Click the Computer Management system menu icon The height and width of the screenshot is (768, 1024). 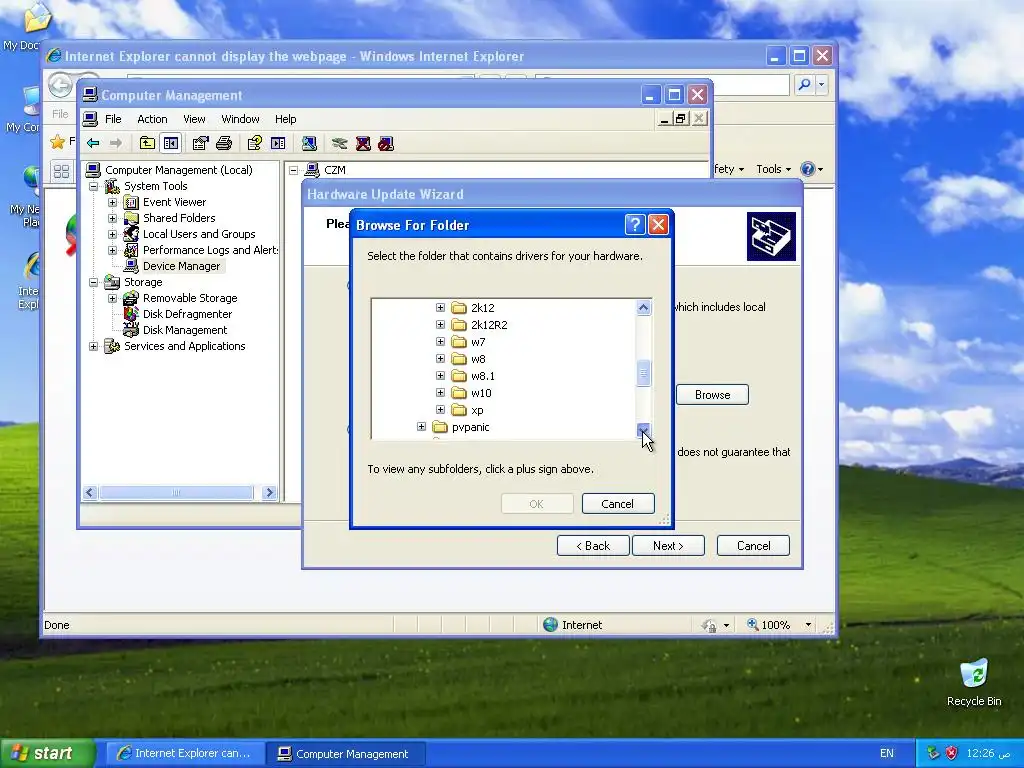click(x=89, y=95)
